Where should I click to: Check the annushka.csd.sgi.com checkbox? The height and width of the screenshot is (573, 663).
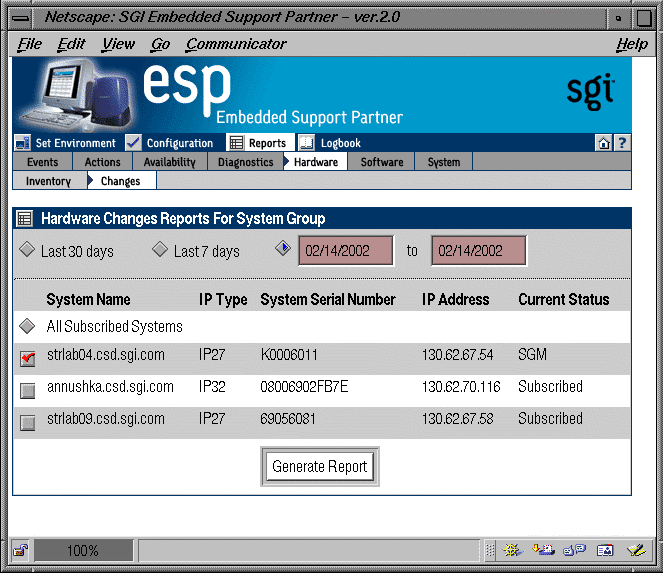(x=28, y=391)
